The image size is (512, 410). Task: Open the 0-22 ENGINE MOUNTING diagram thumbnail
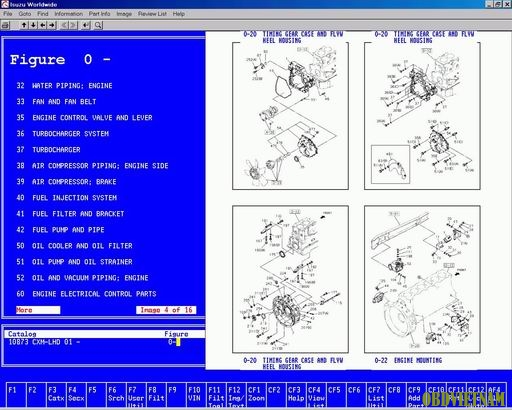pos(422,279)
